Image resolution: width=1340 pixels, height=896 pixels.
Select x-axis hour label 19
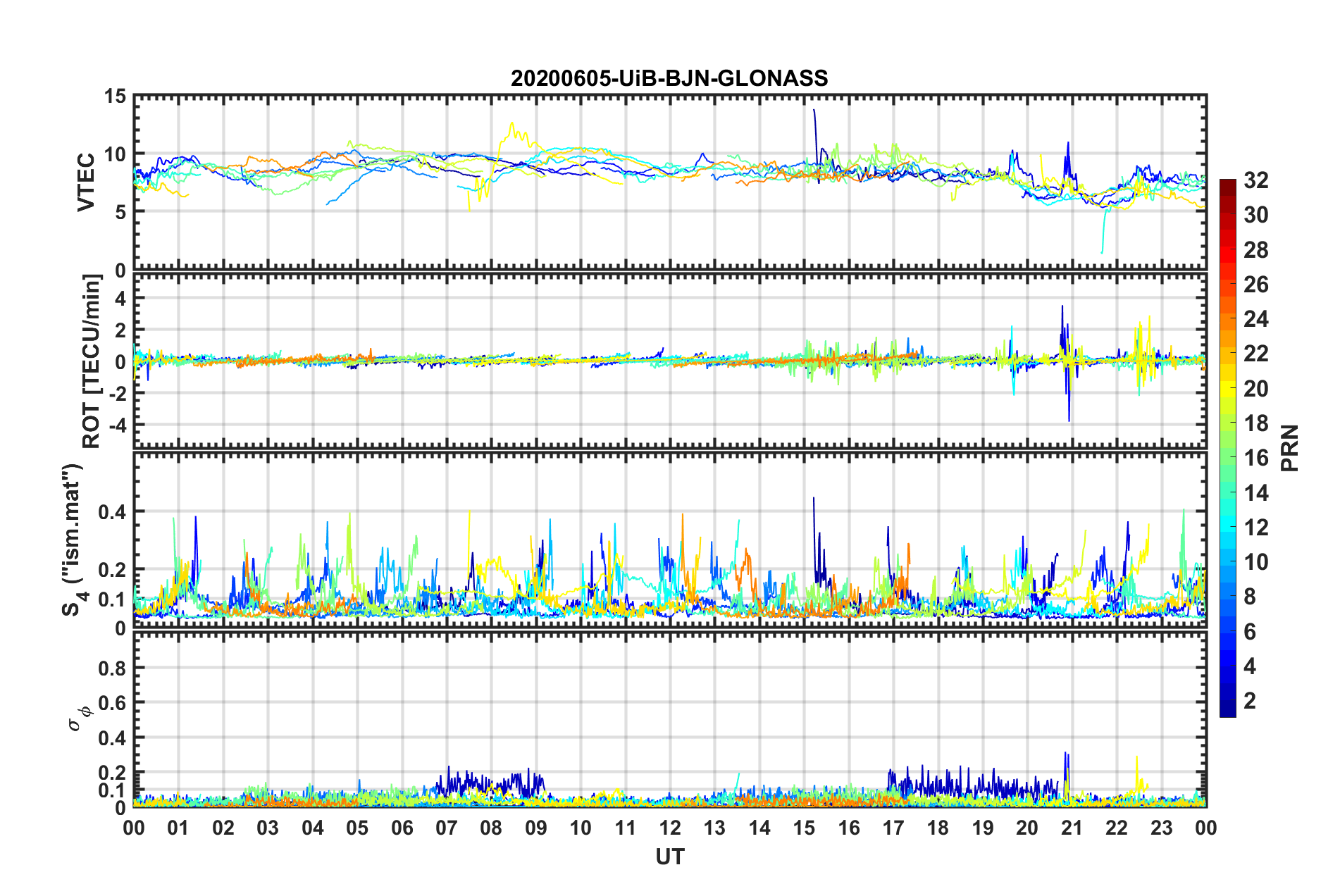pos(983,828)
